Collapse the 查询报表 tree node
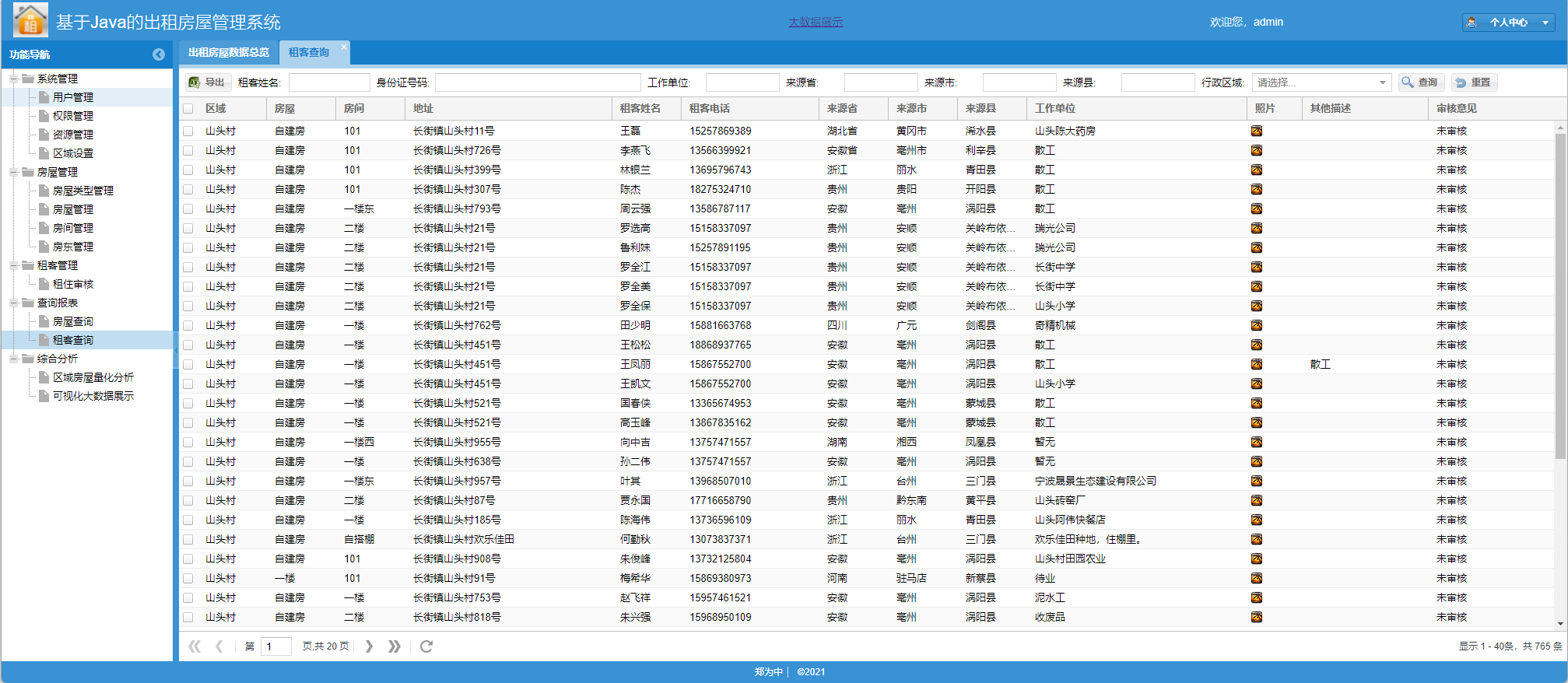The height and width of the screenshot is (683, 1568). pos(13,303)
